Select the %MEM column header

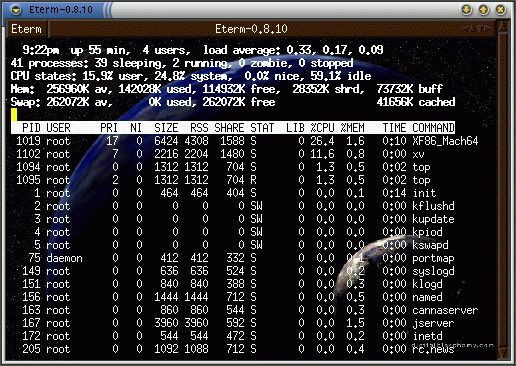(352, 128)
